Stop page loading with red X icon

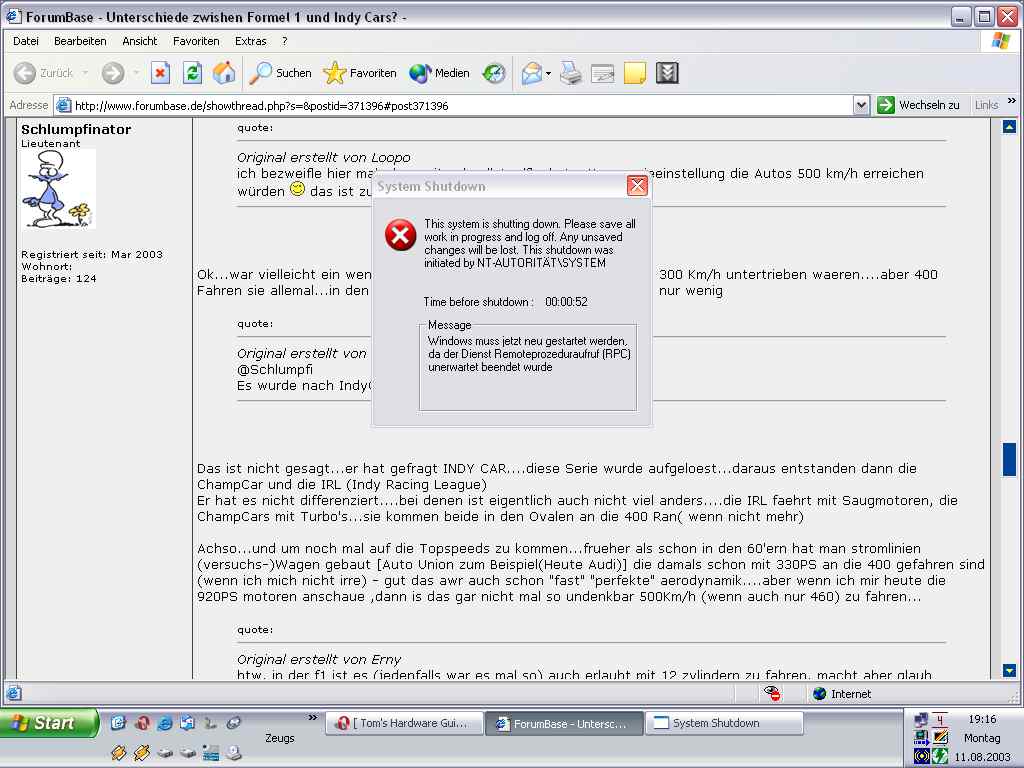[x=161, y=73]
